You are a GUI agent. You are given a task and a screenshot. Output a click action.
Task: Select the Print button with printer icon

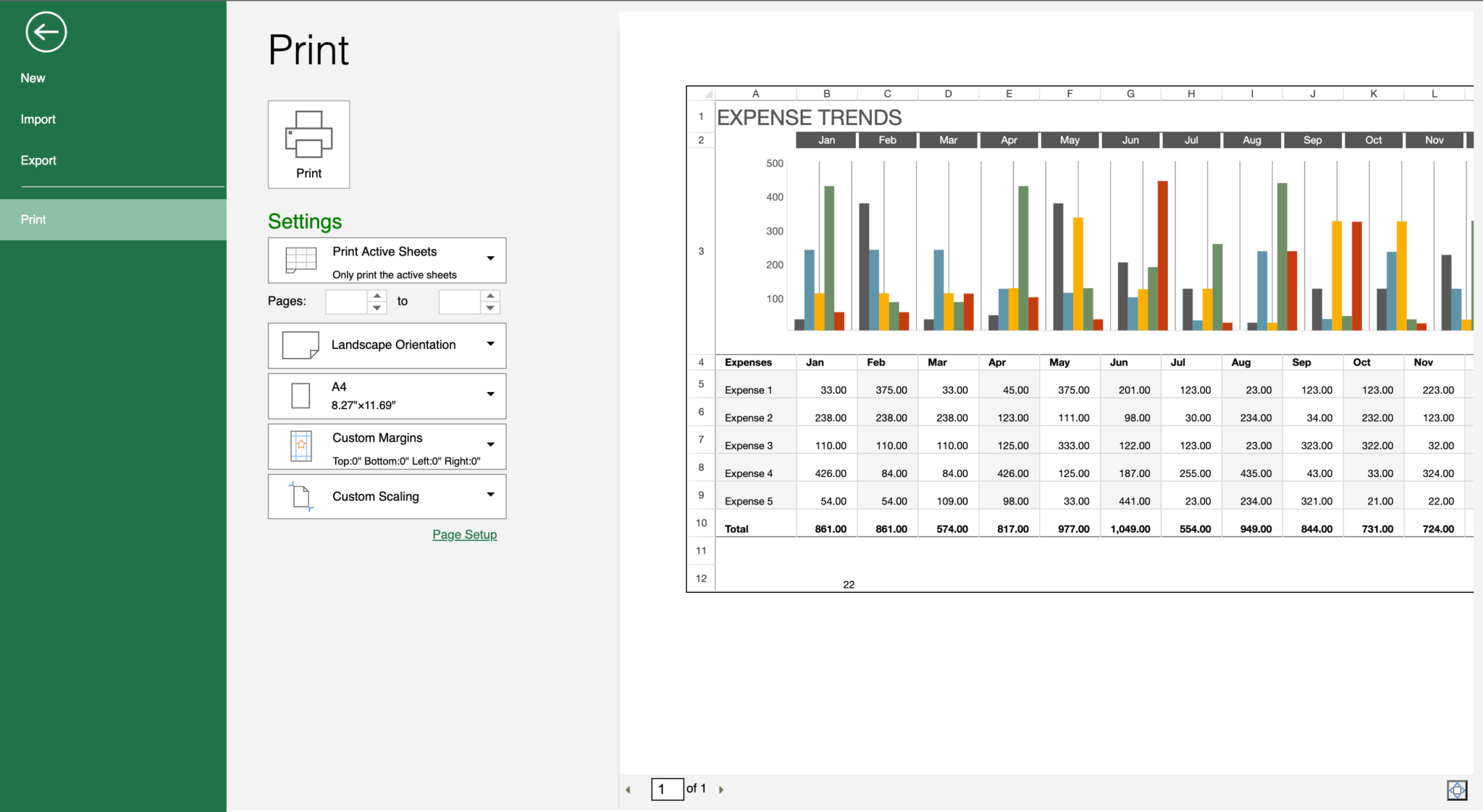pos(308,144)
